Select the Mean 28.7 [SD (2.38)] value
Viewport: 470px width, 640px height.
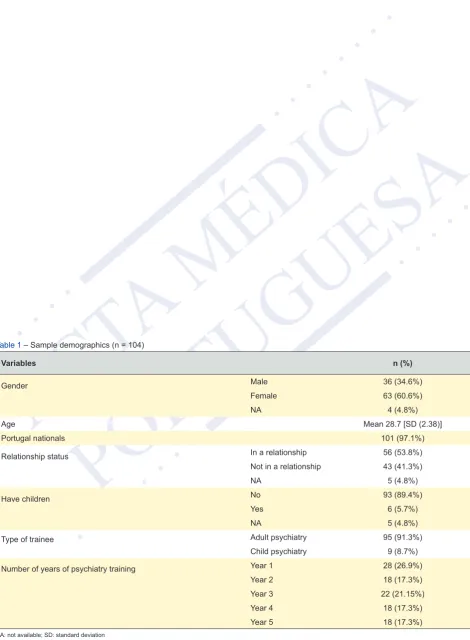[x=402, y=424]
